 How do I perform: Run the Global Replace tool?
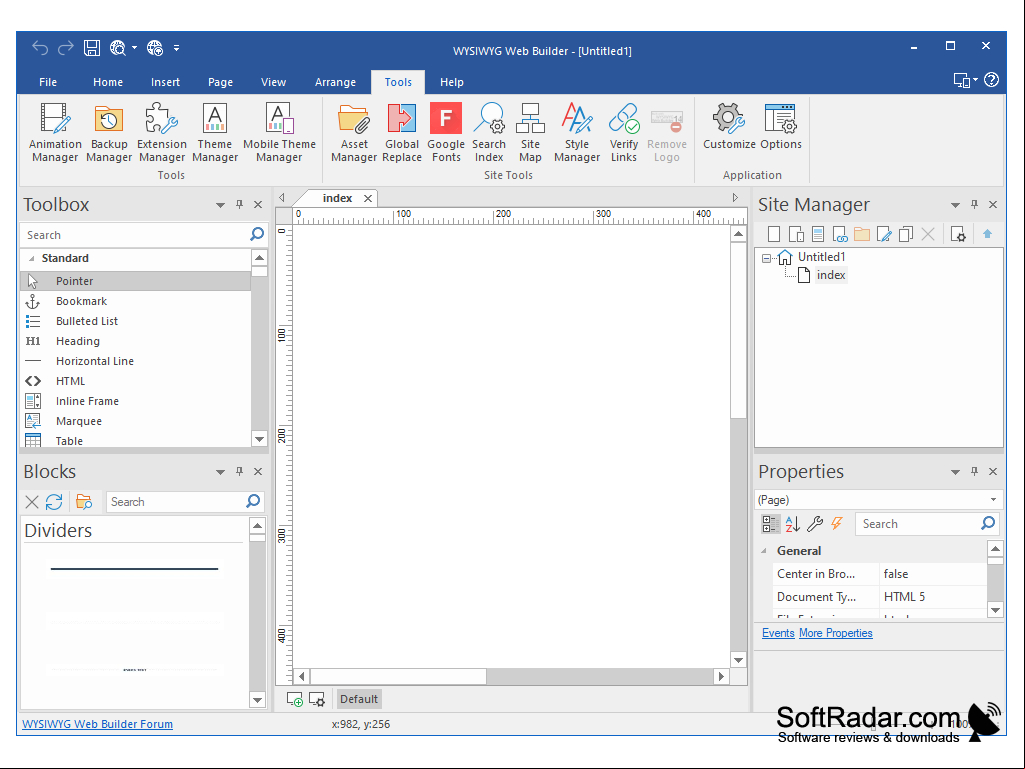(x=401, y=132)
